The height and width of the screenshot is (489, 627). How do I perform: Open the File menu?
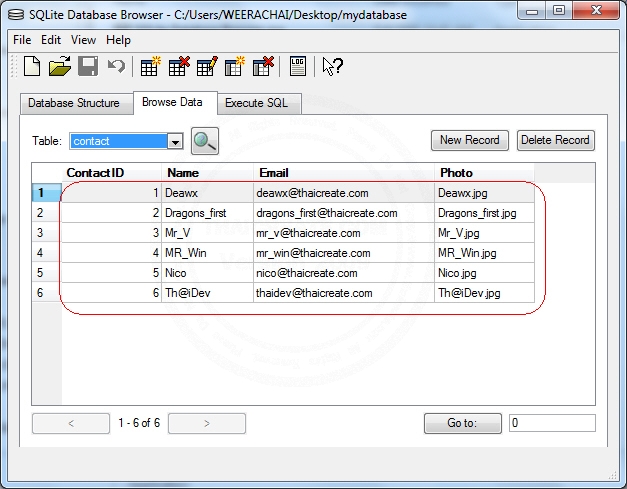22,40
